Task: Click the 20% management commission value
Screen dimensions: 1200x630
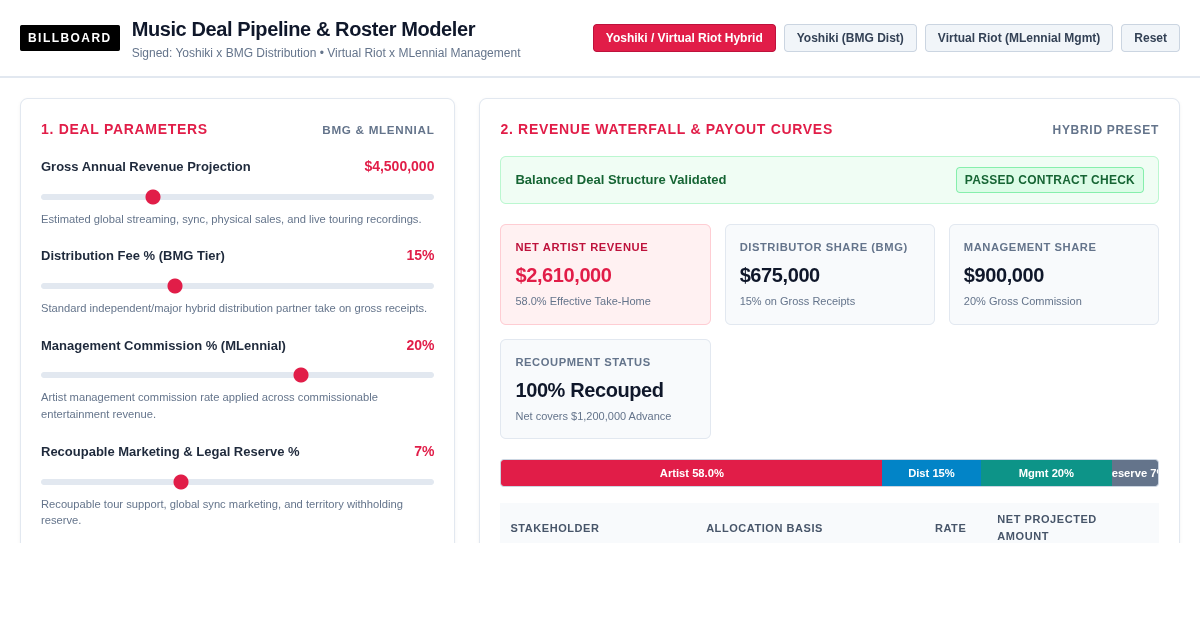Action: pos(420,345)
